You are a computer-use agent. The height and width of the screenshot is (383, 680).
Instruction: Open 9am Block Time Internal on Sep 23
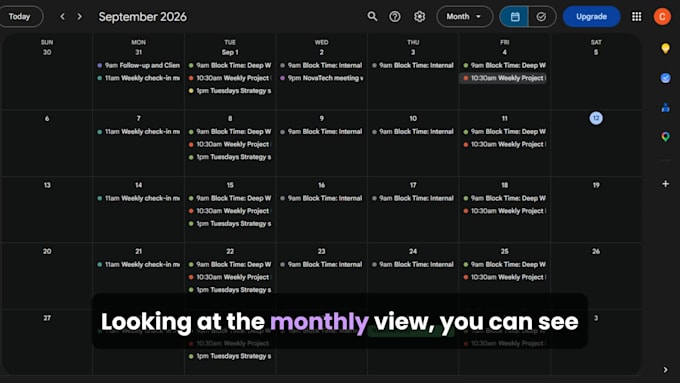[321, 265]
